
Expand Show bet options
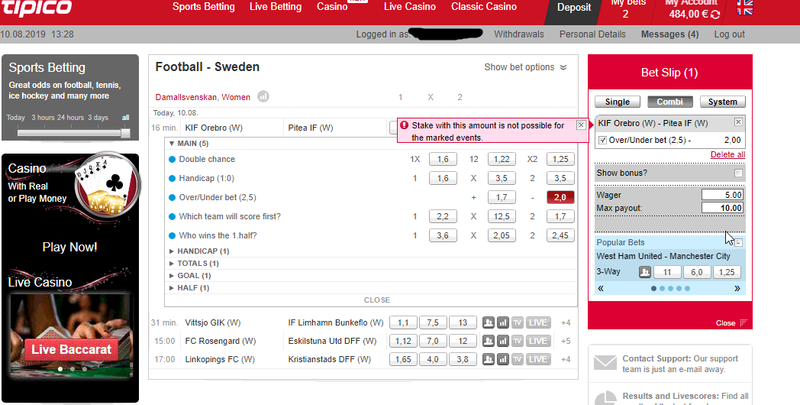tap(525, 67)
